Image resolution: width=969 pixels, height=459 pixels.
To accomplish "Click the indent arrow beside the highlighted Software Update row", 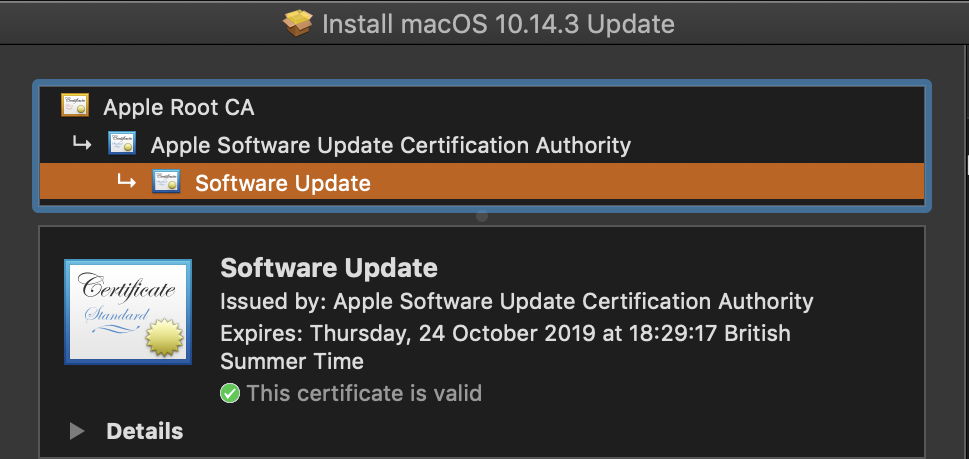I will pos(126,182).
